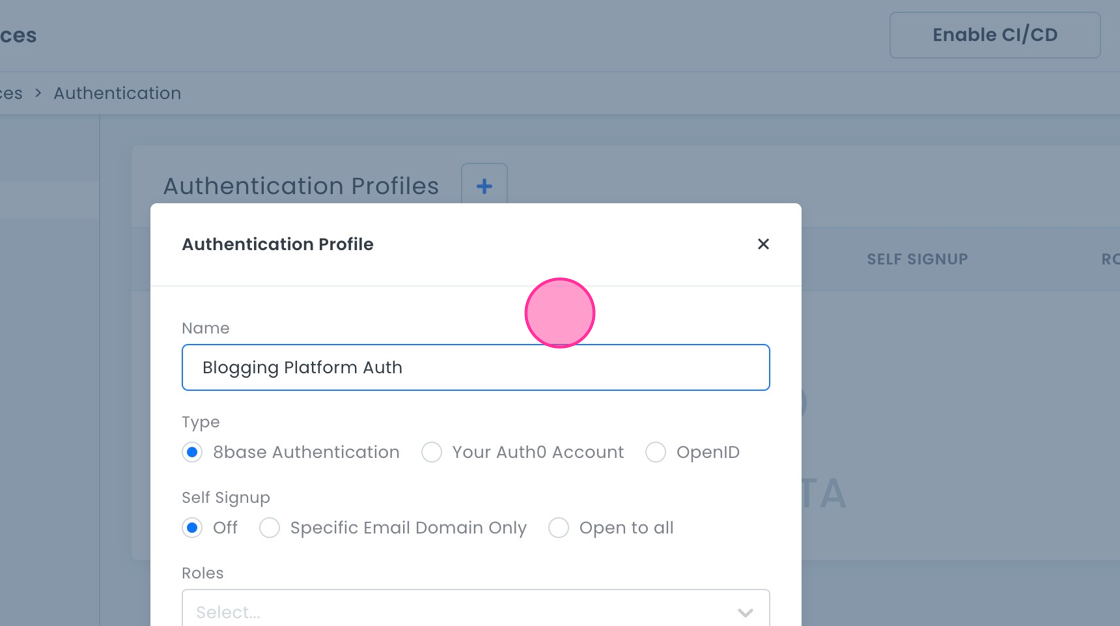Click the Name input field
Viewport: 1120px width, 626px height.
pos(475,367)
